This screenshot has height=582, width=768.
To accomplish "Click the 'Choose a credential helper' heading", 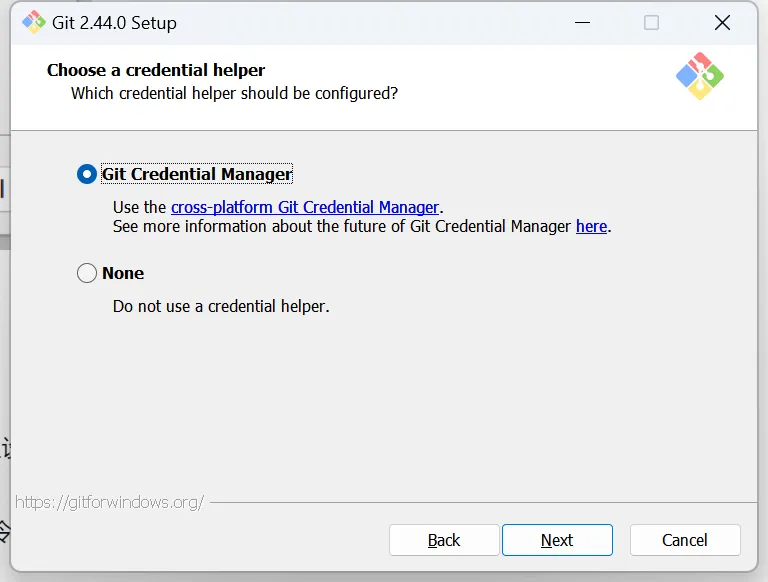I will pyautogui.click(x=156, y=71).
